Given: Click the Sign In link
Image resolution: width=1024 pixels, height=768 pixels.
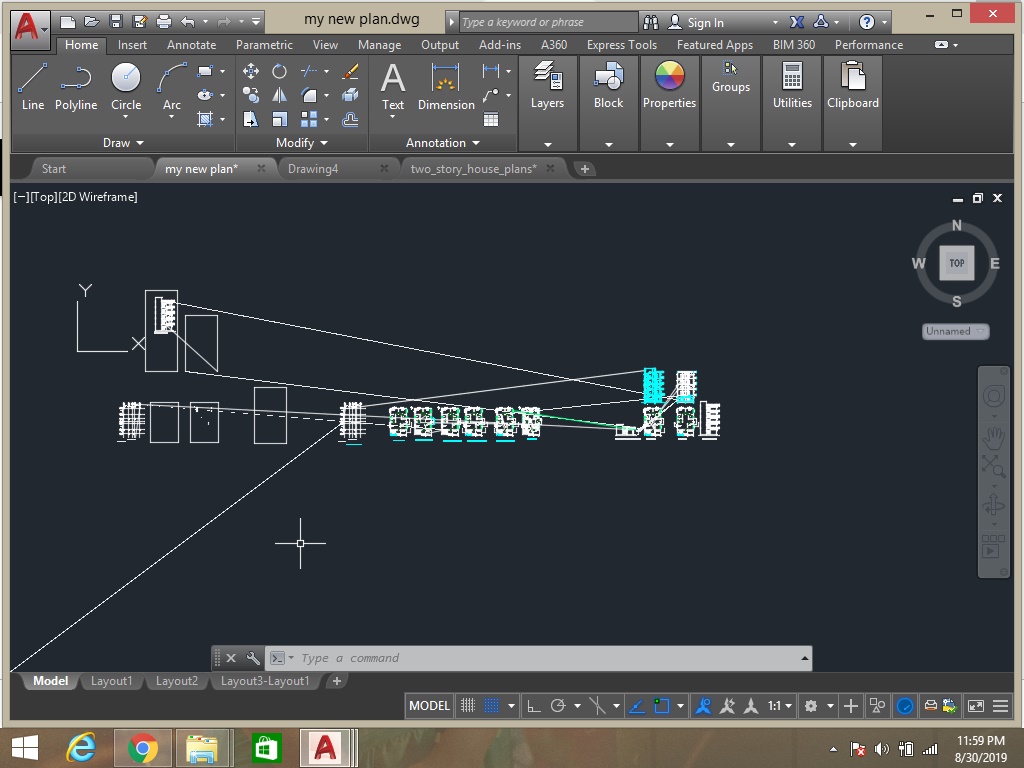Looking at the screenshot, I should click(704, 21).
